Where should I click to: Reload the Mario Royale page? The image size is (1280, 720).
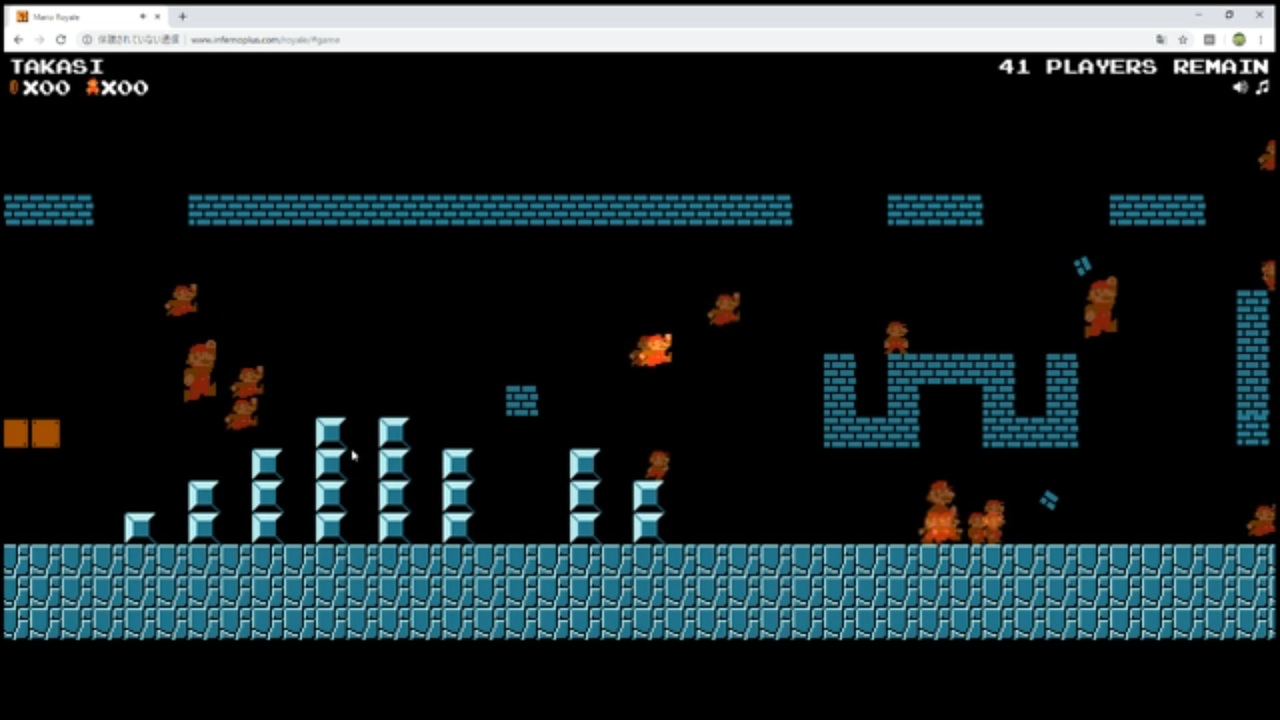pos(61,40)
